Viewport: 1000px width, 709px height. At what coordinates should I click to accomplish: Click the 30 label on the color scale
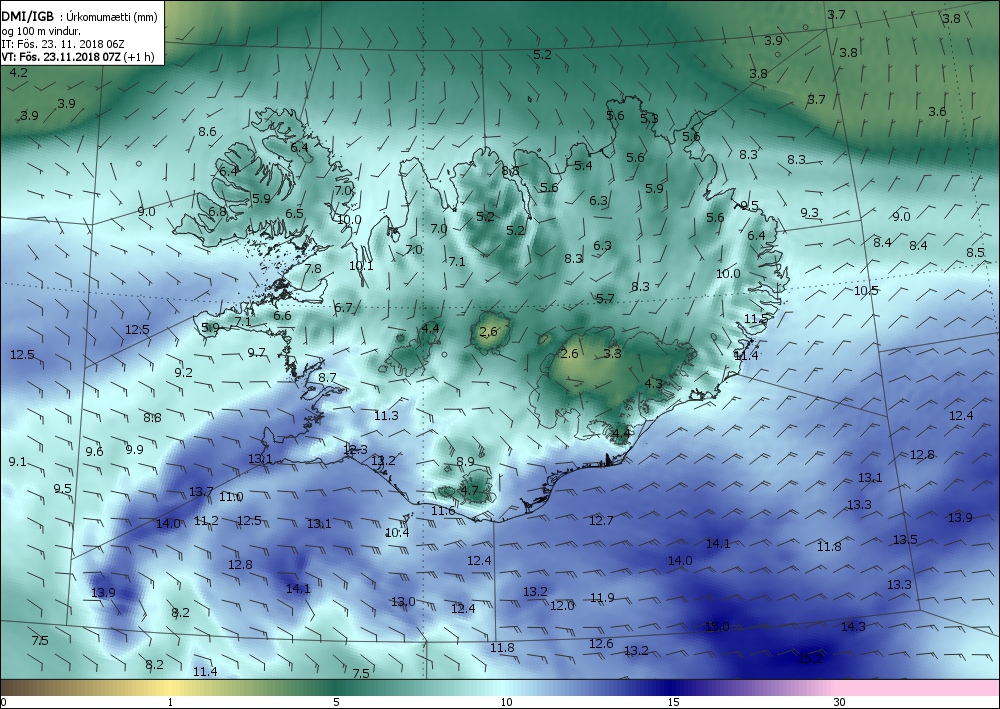pos(840,703)
